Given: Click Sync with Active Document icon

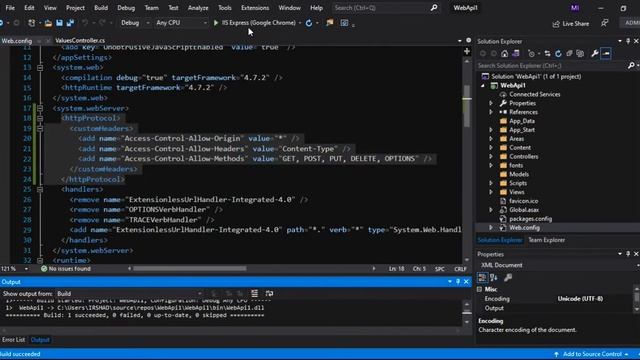Looking at the screenshot, I should click(547, 53).
